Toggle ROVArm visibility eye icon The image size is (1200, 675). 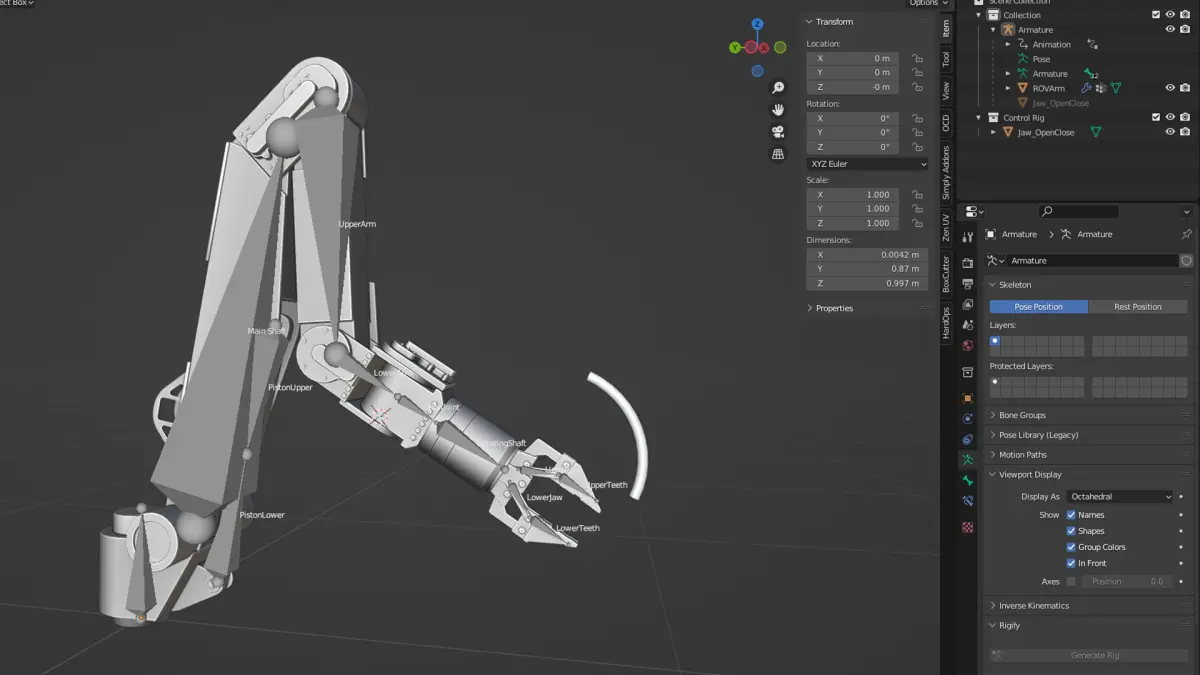pyautogui.click(x=1170, y=88)
